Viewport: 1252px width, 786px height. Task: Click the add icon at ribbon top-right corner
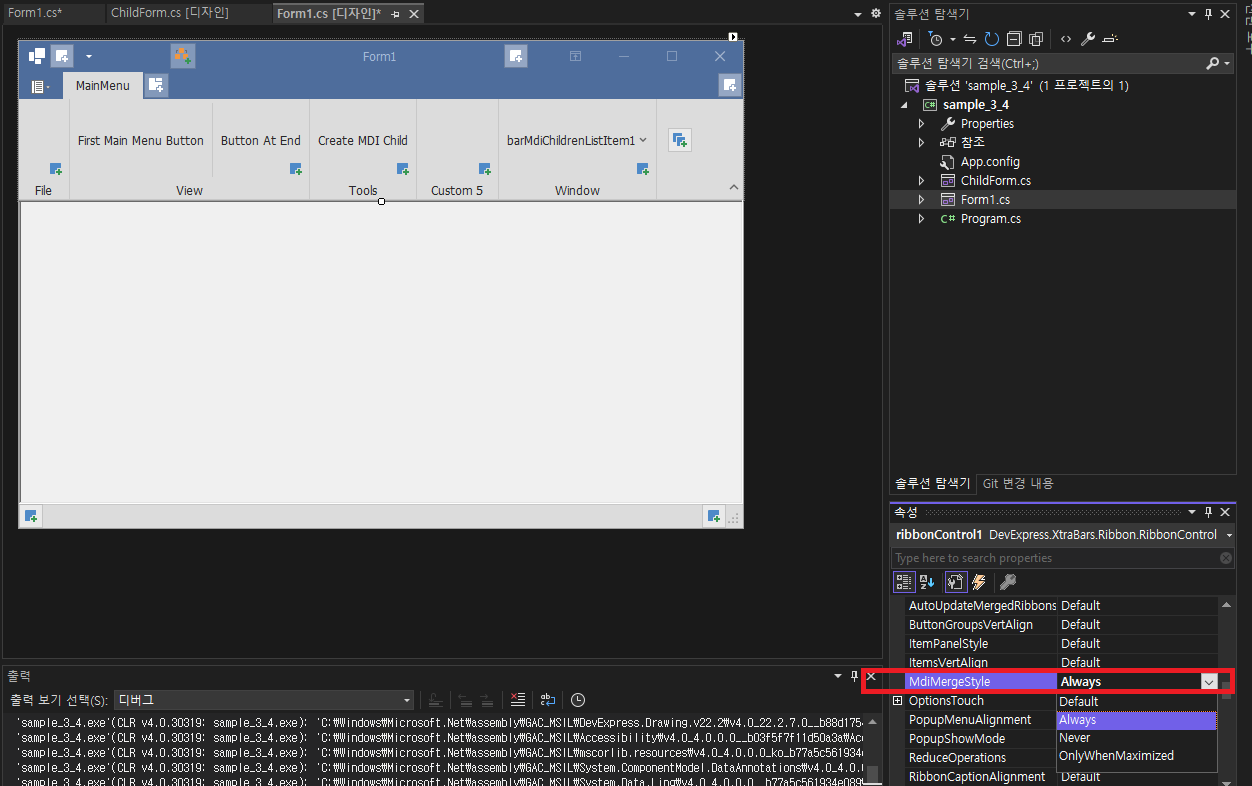(x=729, y=86)
